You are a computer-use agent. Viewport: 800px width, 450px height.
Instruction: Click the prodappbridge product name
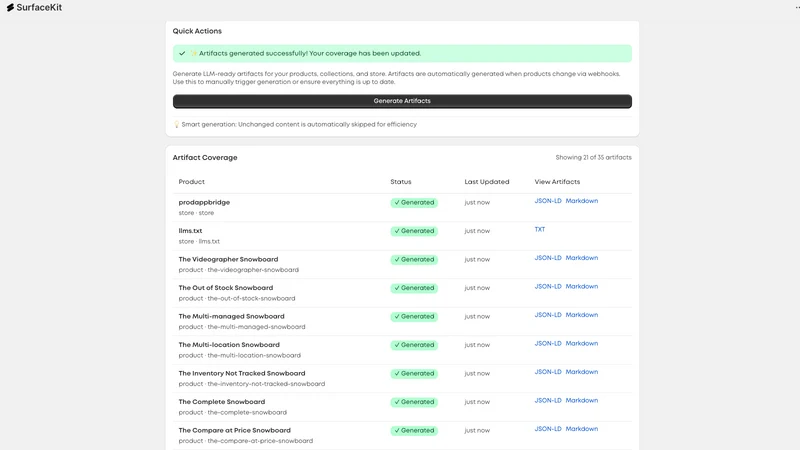pos(204,203)
